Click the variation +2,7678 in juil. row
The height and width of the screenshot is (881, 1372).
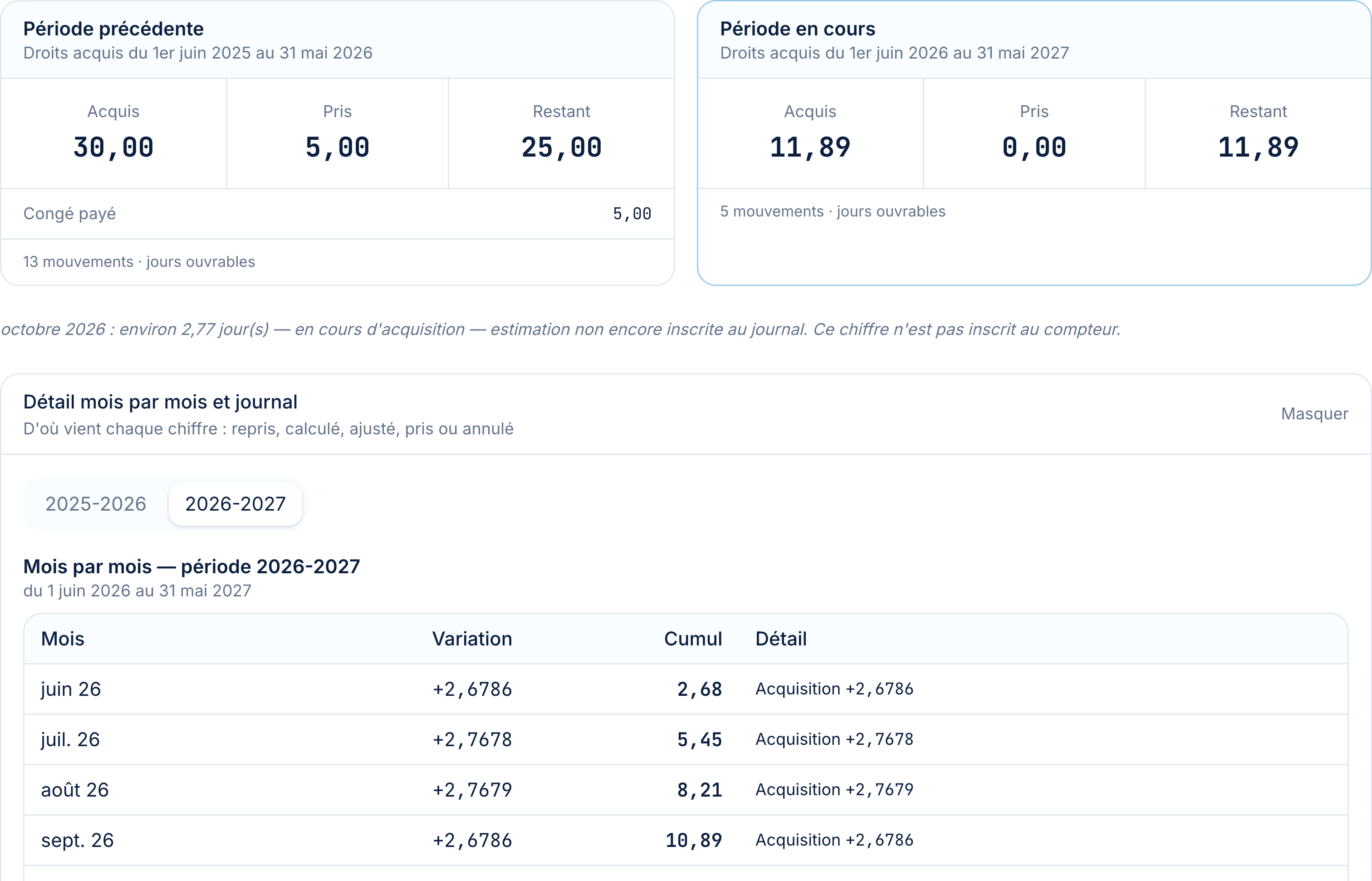pyautogui.click(x=472, y=740)
